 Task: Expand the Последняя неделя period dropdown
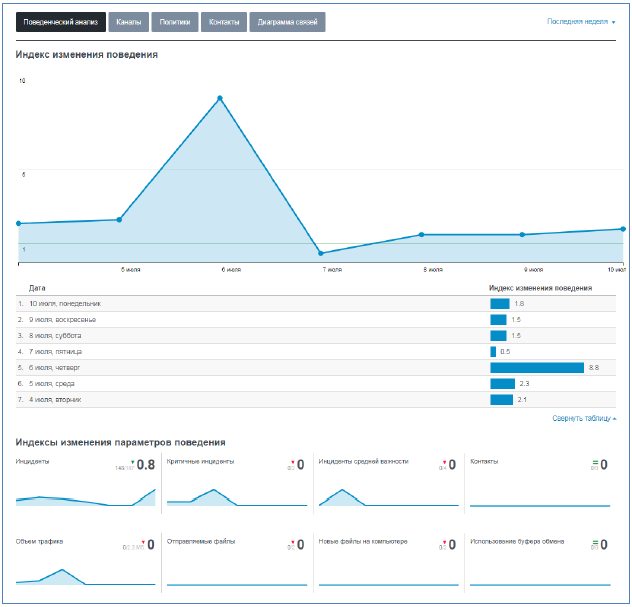tap(581, 22)
